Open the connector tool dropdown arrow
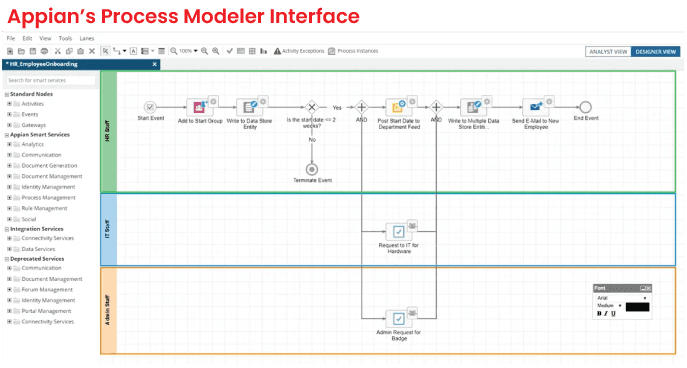Screen dimensions: 687x368 pos(124,51)
